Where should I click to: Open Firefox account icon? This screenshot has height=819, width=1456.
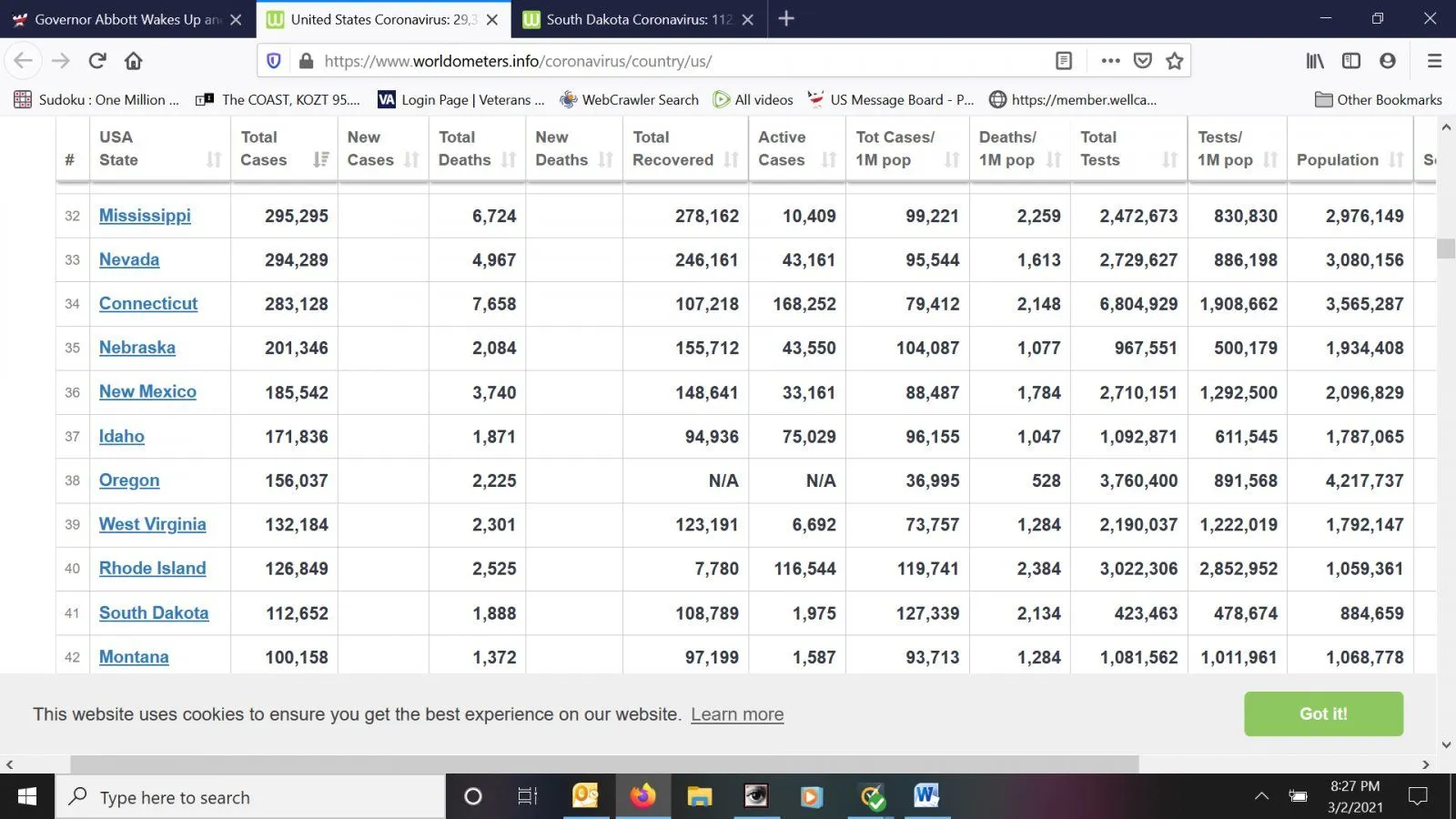[1387, 61]
